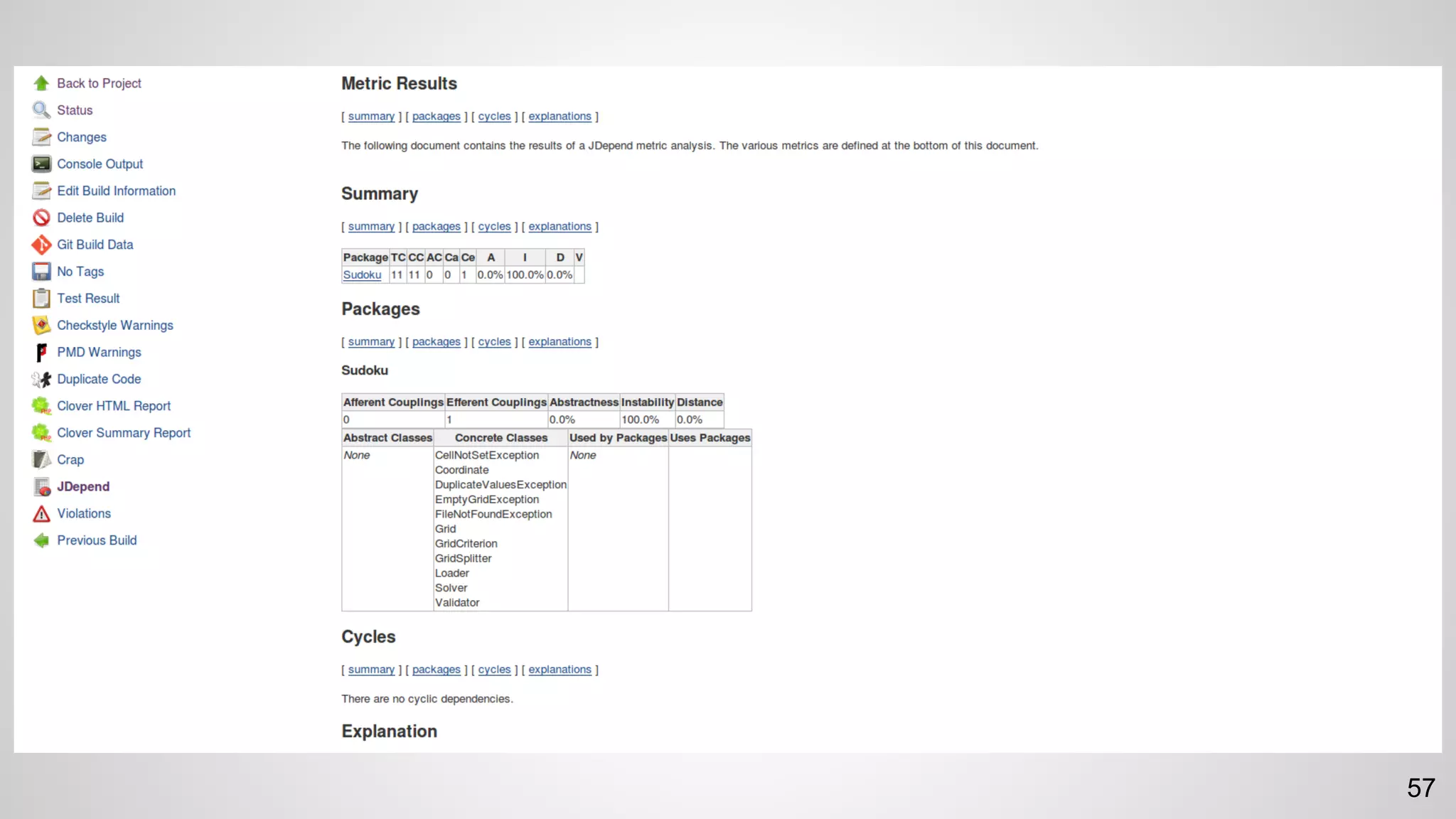Click the Git Build Data icon
This screenshot has height=819, width=1456.
coord(41,245)
